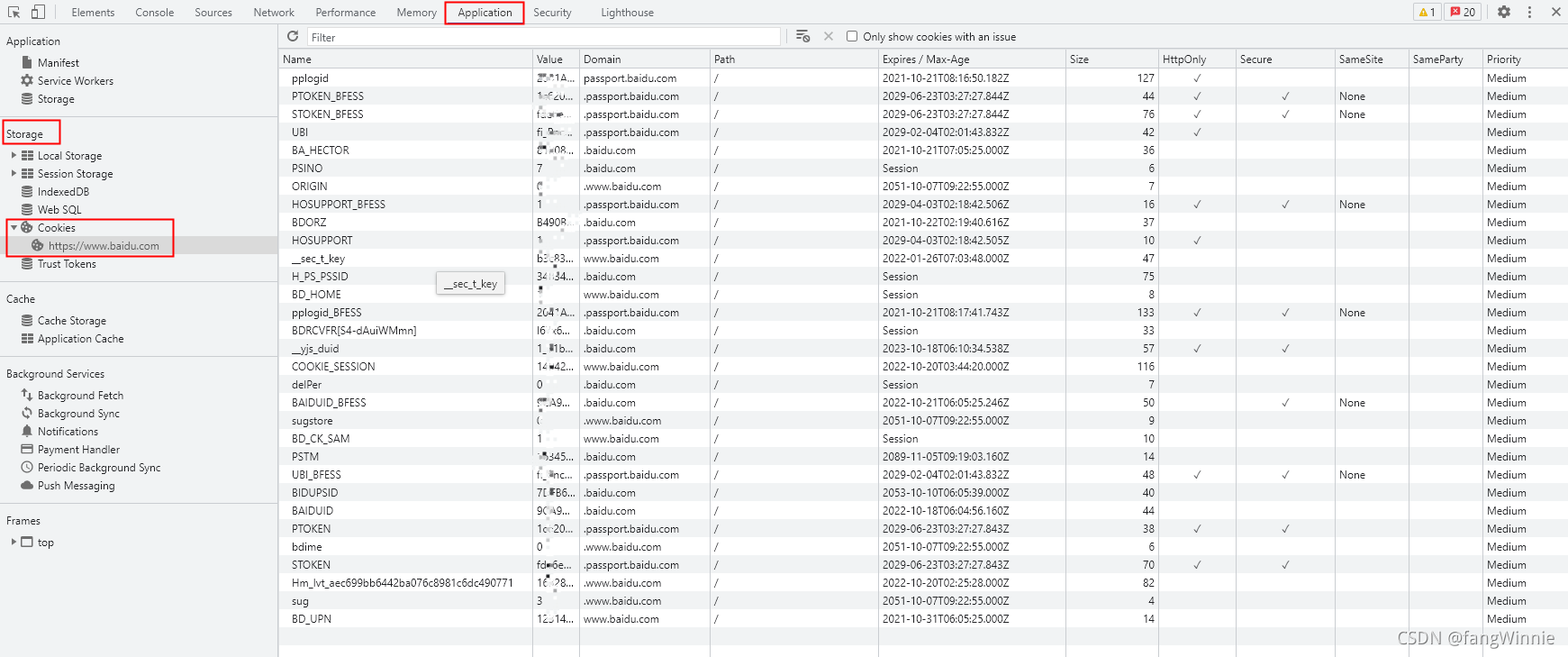1568x657 pixels.
Task: Select Local Storage in sidebar
Action: point(69,156)
